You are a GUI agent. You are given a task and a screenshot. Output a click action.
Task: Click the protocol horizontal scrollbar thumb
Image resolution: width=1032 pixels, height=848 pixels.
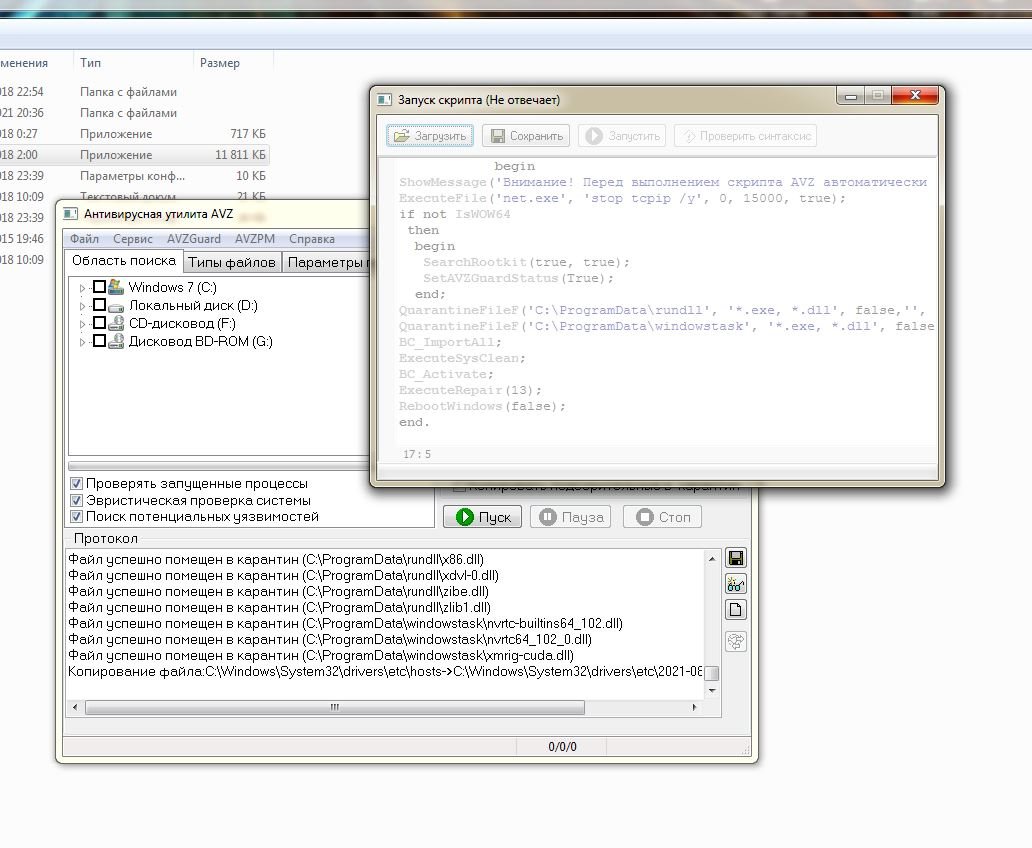pyautogui.click(x=334, y=708)
